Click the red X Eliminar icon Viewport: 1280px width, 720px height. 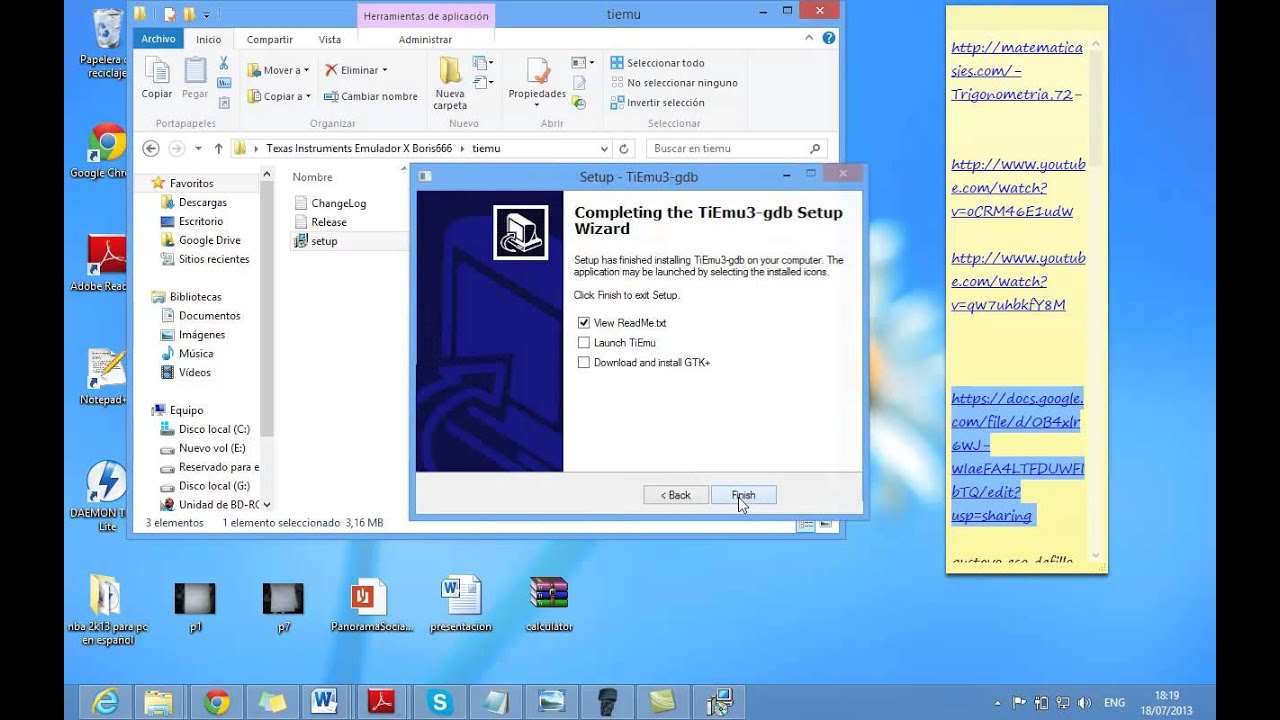click(x=331, y=70)
